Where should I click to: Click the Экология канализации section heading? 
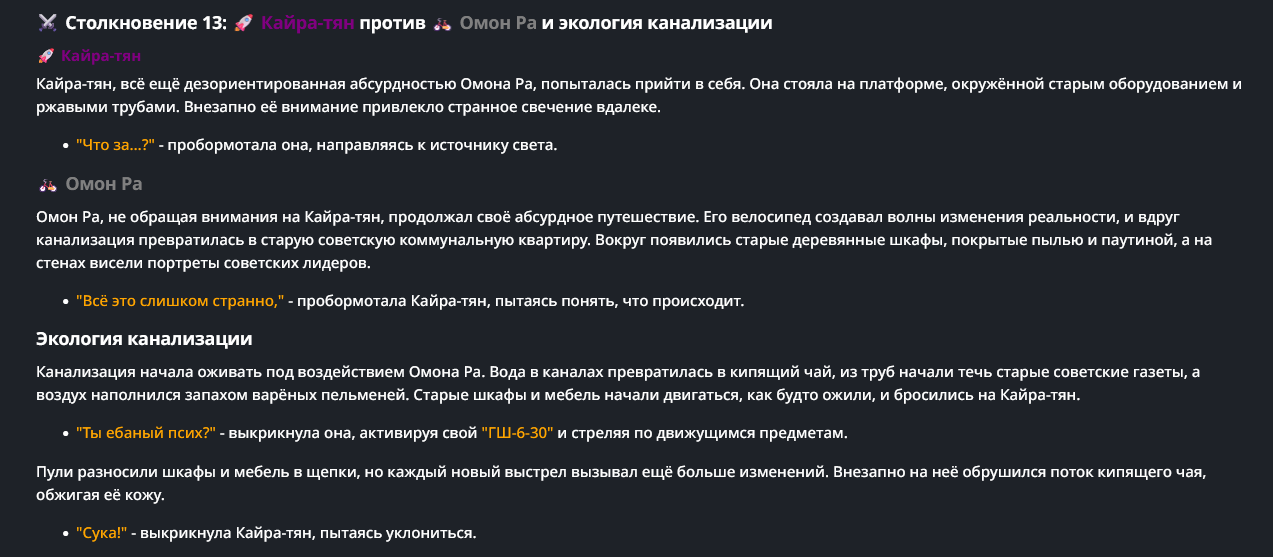tap(144, 338)
